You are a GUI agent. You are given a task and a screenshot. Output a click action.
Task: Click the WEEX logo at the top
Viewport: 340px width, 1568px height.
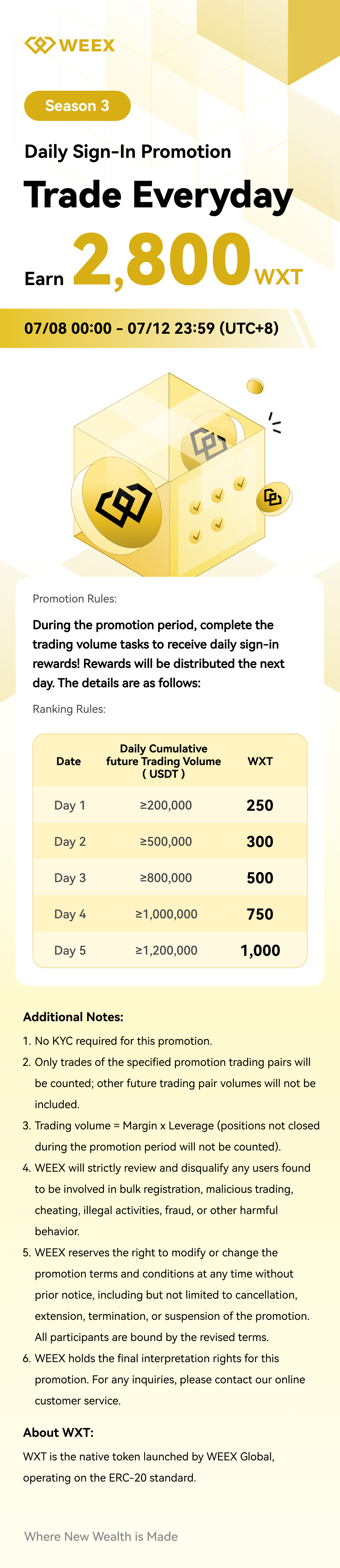69,45
